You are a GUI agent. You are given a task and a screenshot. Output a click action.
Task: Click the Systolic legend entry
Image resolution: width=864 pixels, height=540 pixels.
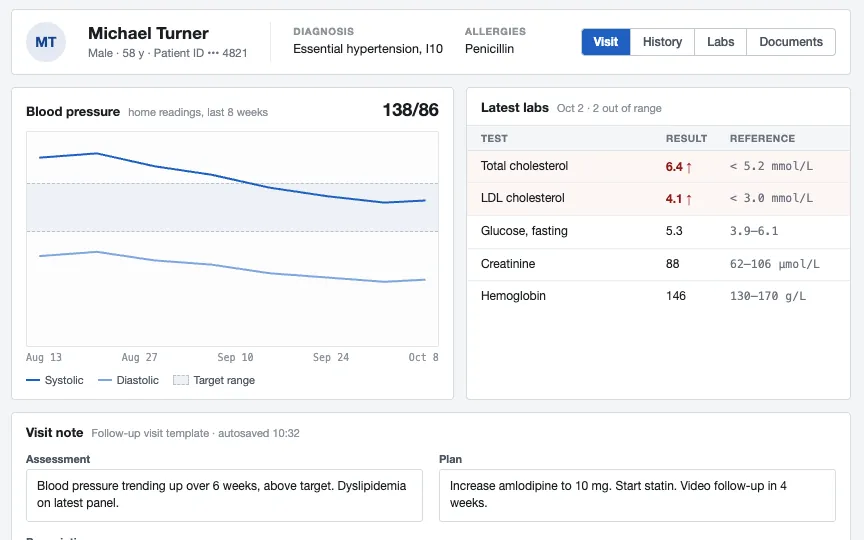(55, 380)
